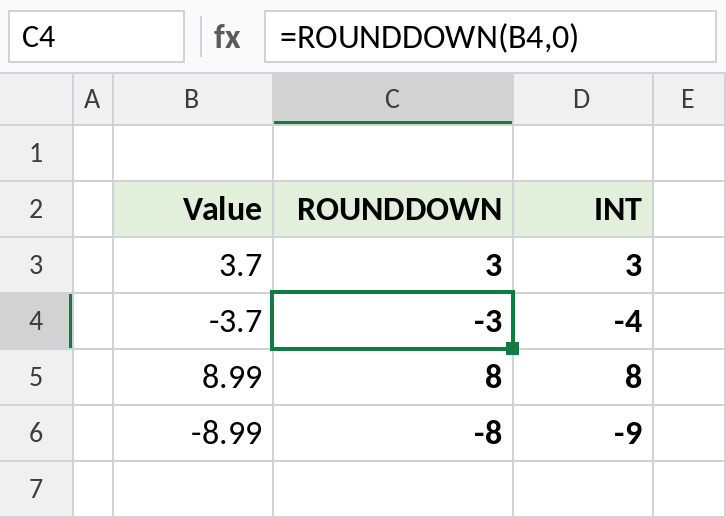
Task: Select column E header
Action: tap(689, 99)
